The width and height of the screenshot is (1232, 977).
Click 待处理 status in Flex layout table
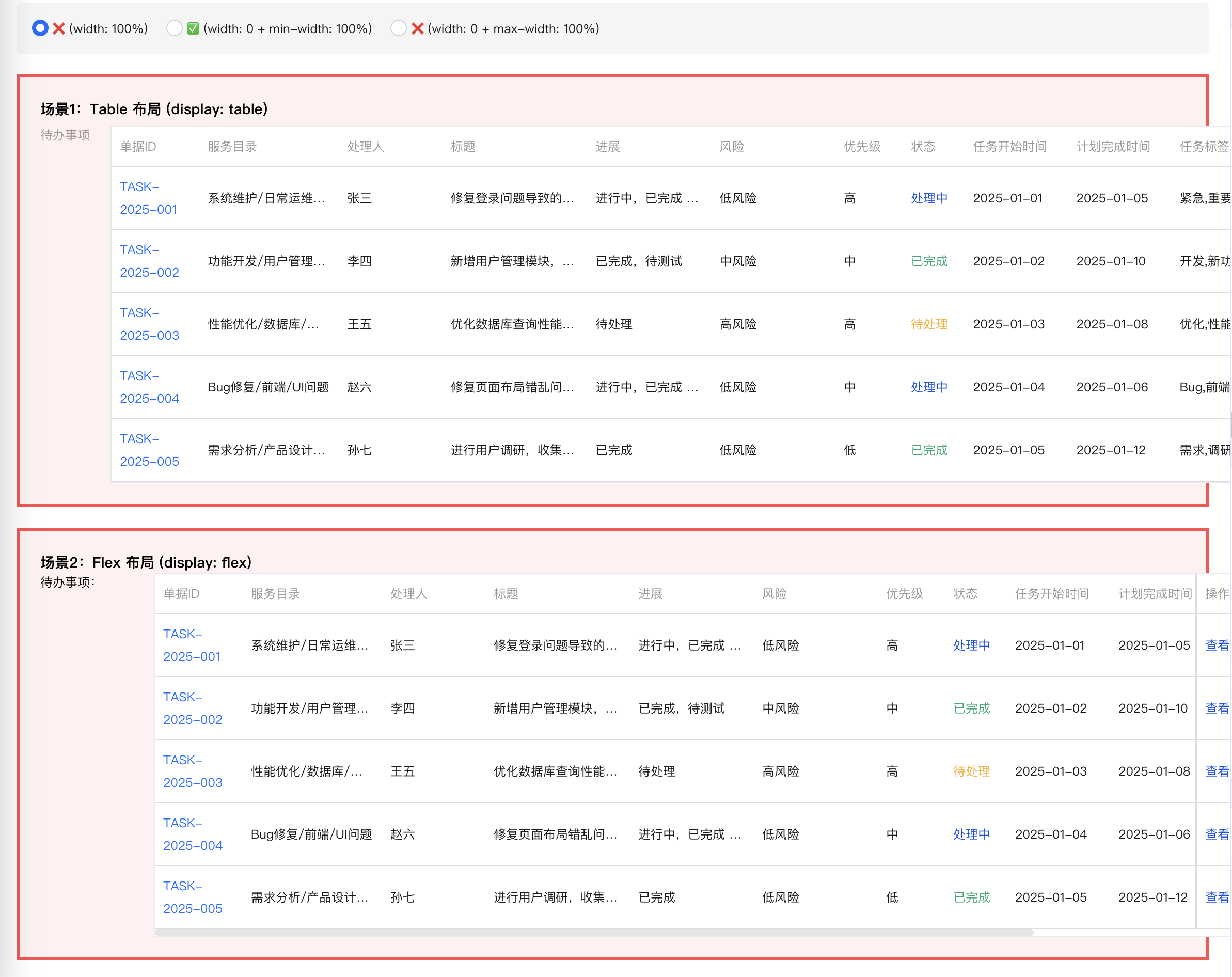coord(971,771)
